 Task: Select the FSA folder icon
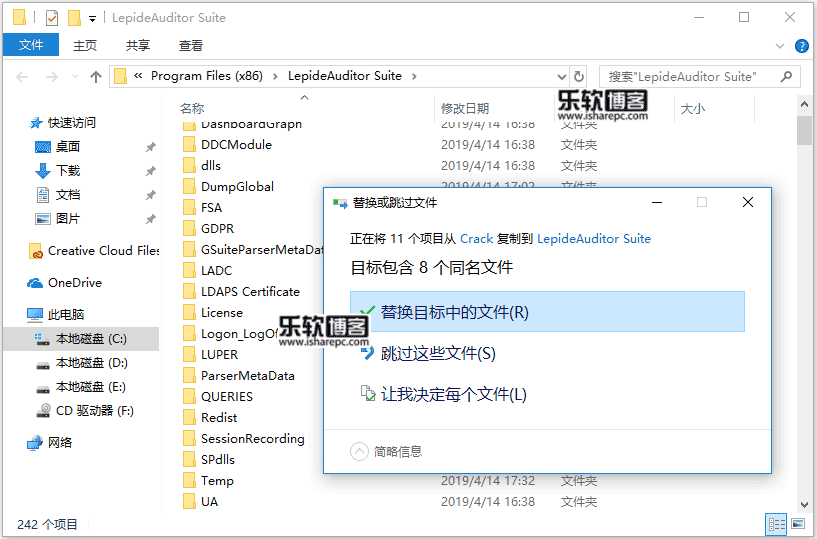pyautogui.click(x=190, y=207)
